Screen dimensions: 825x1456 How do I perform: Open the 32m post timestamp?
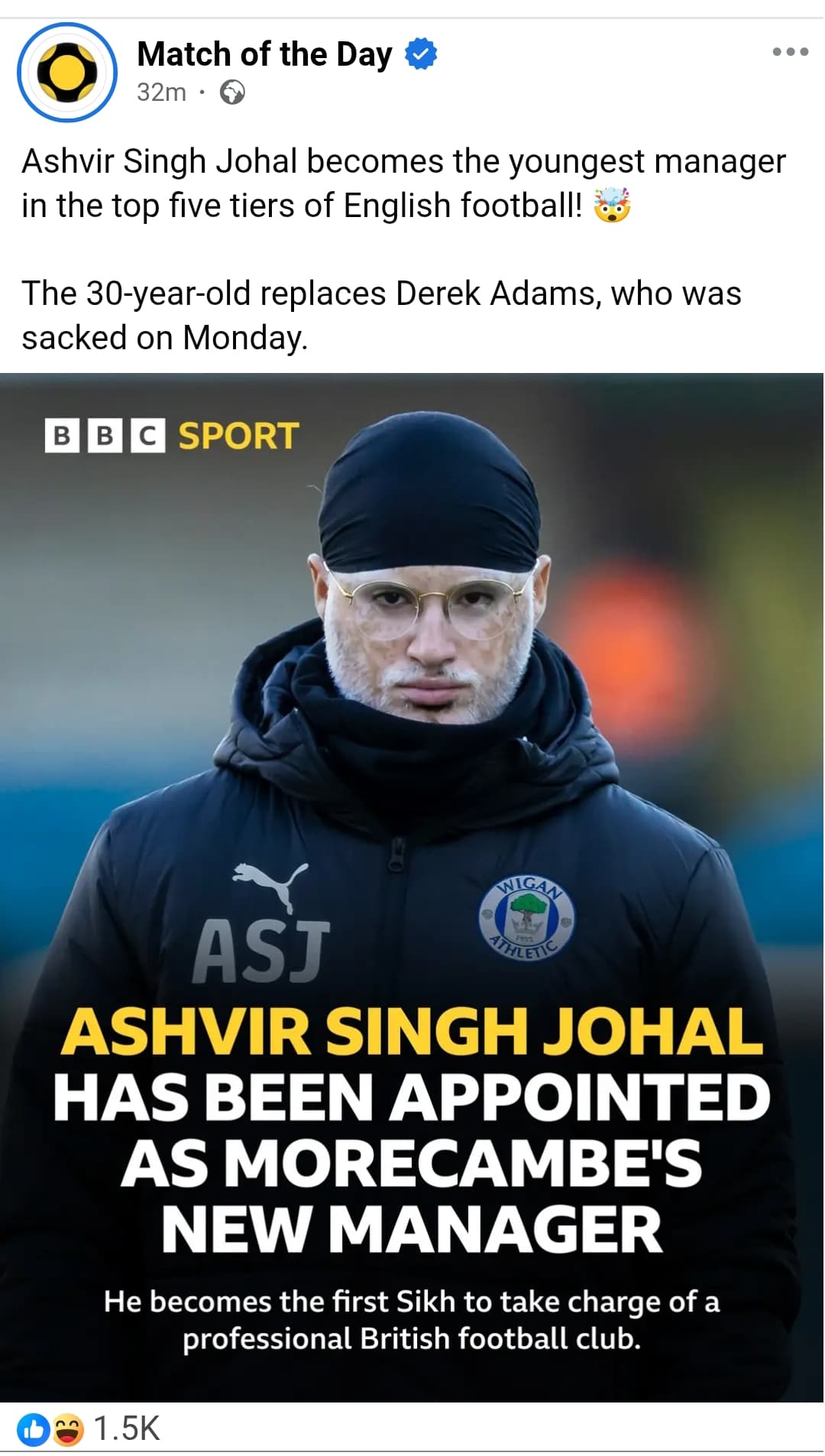click(x=161, y=92)
